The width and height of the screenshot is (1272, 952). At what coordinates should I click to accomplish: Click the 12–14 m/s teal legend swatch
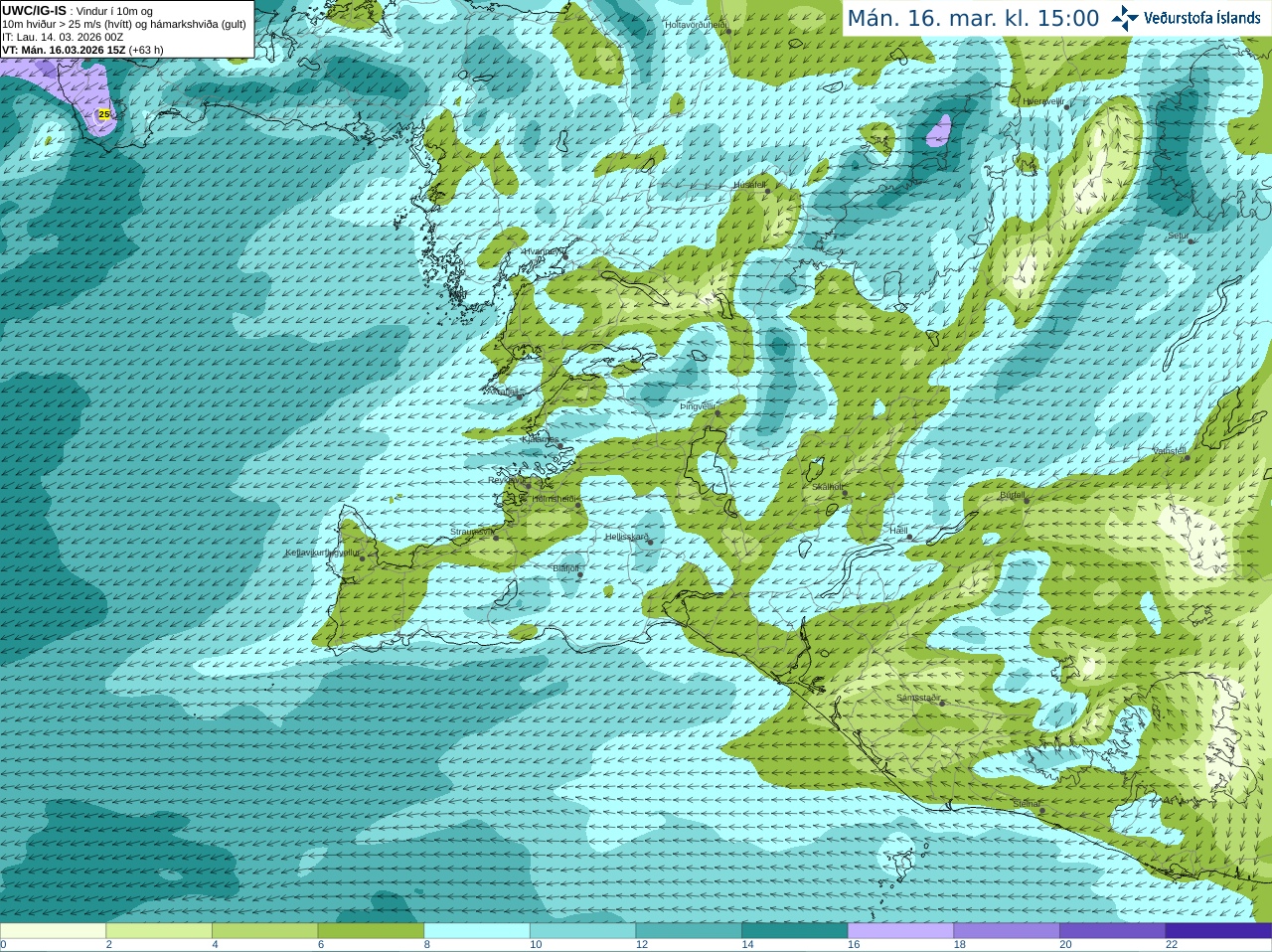pyautogui.click(x=689, y=931)
